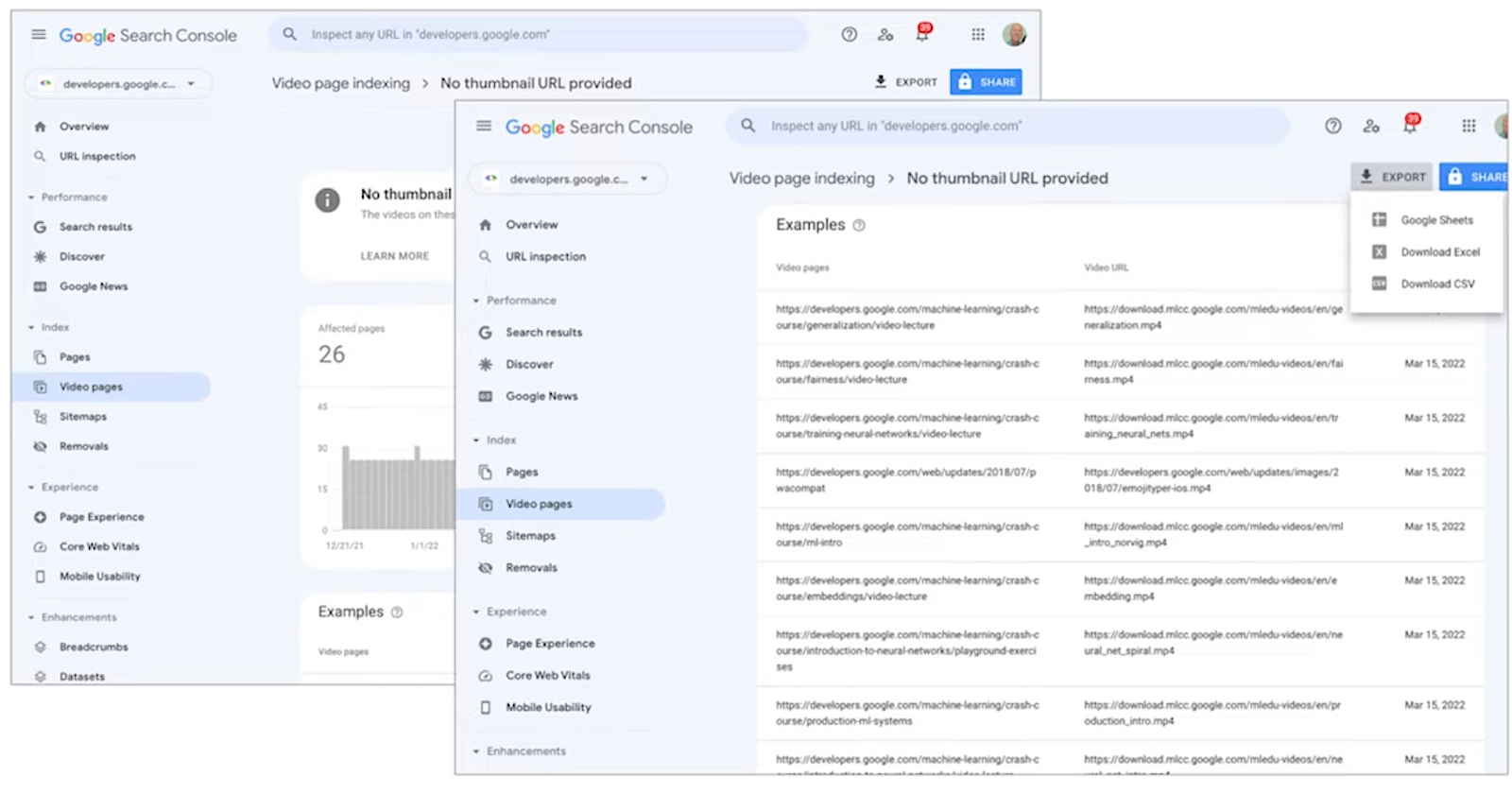Open property selector dropdown in back window
Image resolution: width=1512 pixels, height=794 pixels.
pyautogui.click(x=118, y=84)
